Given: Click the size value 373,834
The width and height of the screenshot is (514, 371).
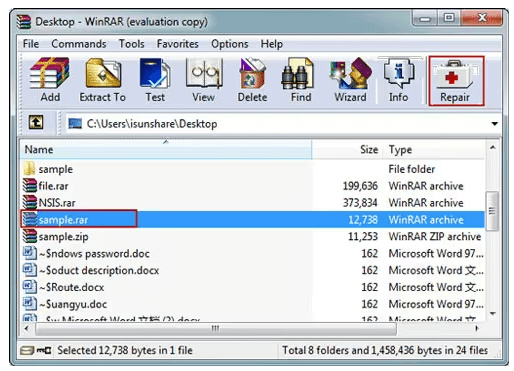Looking at the screenshot, I should pos(360,203).
